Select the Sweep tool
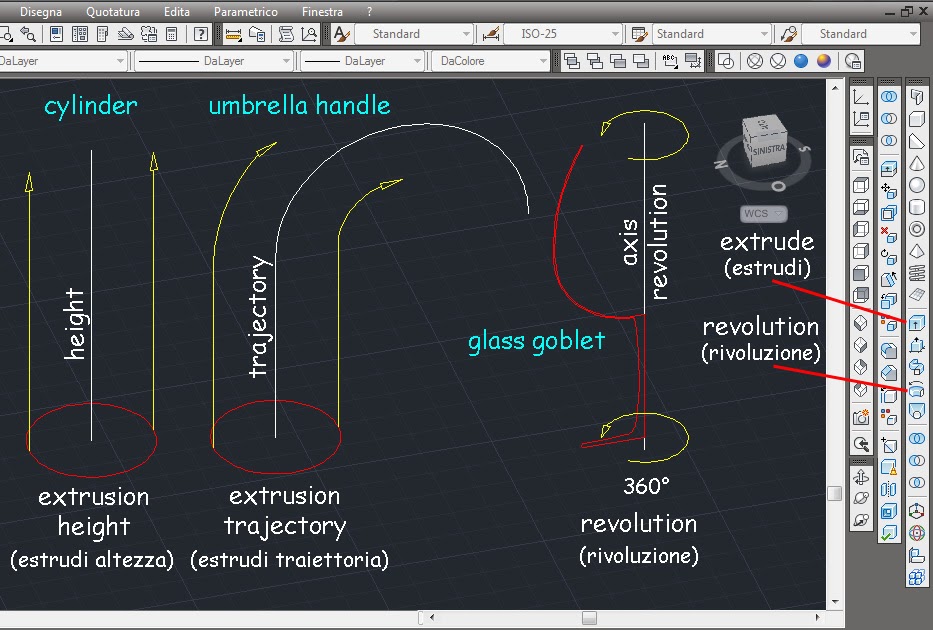This screenshot has height=630, width=933. point(916,367)
